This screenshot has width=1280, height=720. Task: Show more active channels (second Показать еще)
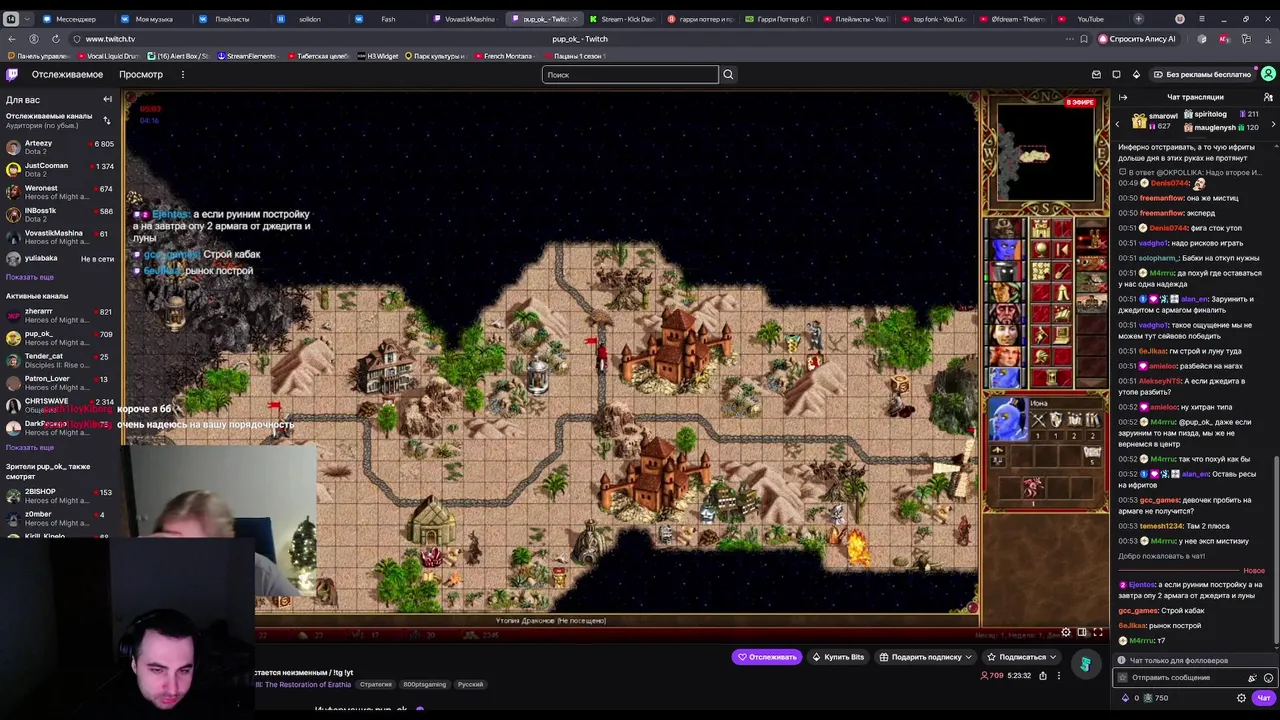(x=29, y=447)
